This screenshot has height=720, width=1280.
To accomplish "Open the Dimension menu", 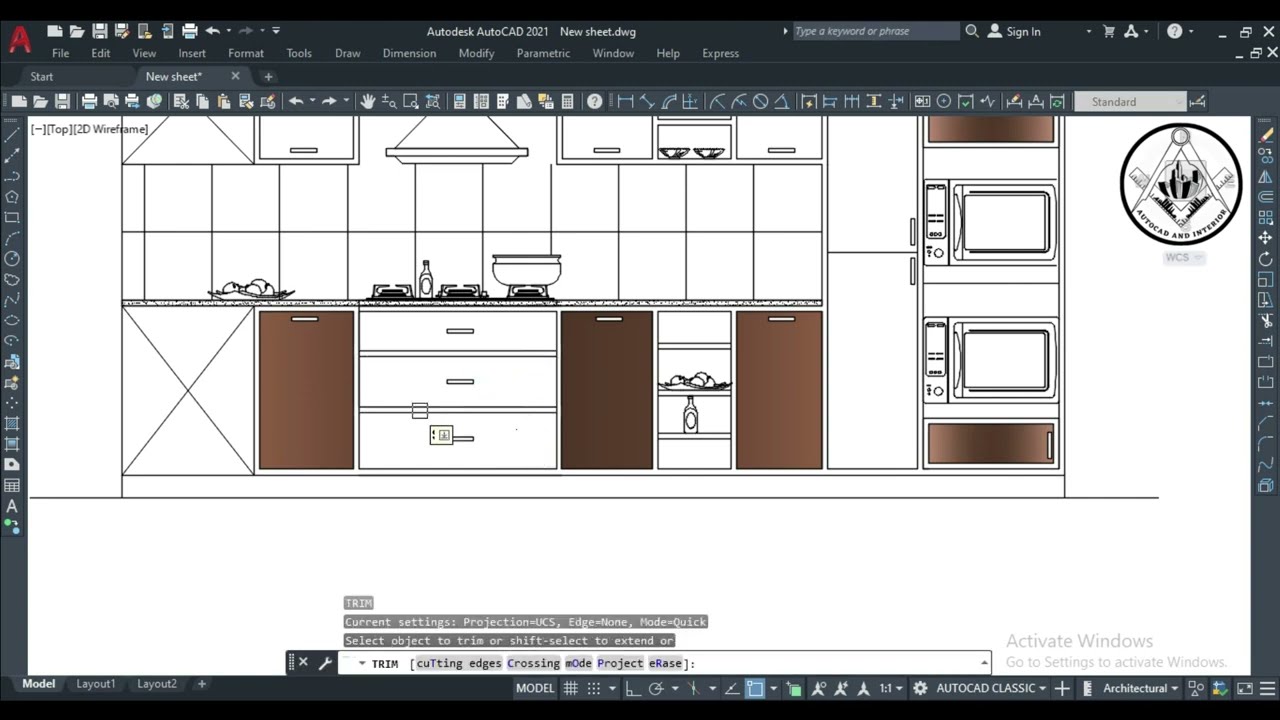I will click(x=409, y=53).
